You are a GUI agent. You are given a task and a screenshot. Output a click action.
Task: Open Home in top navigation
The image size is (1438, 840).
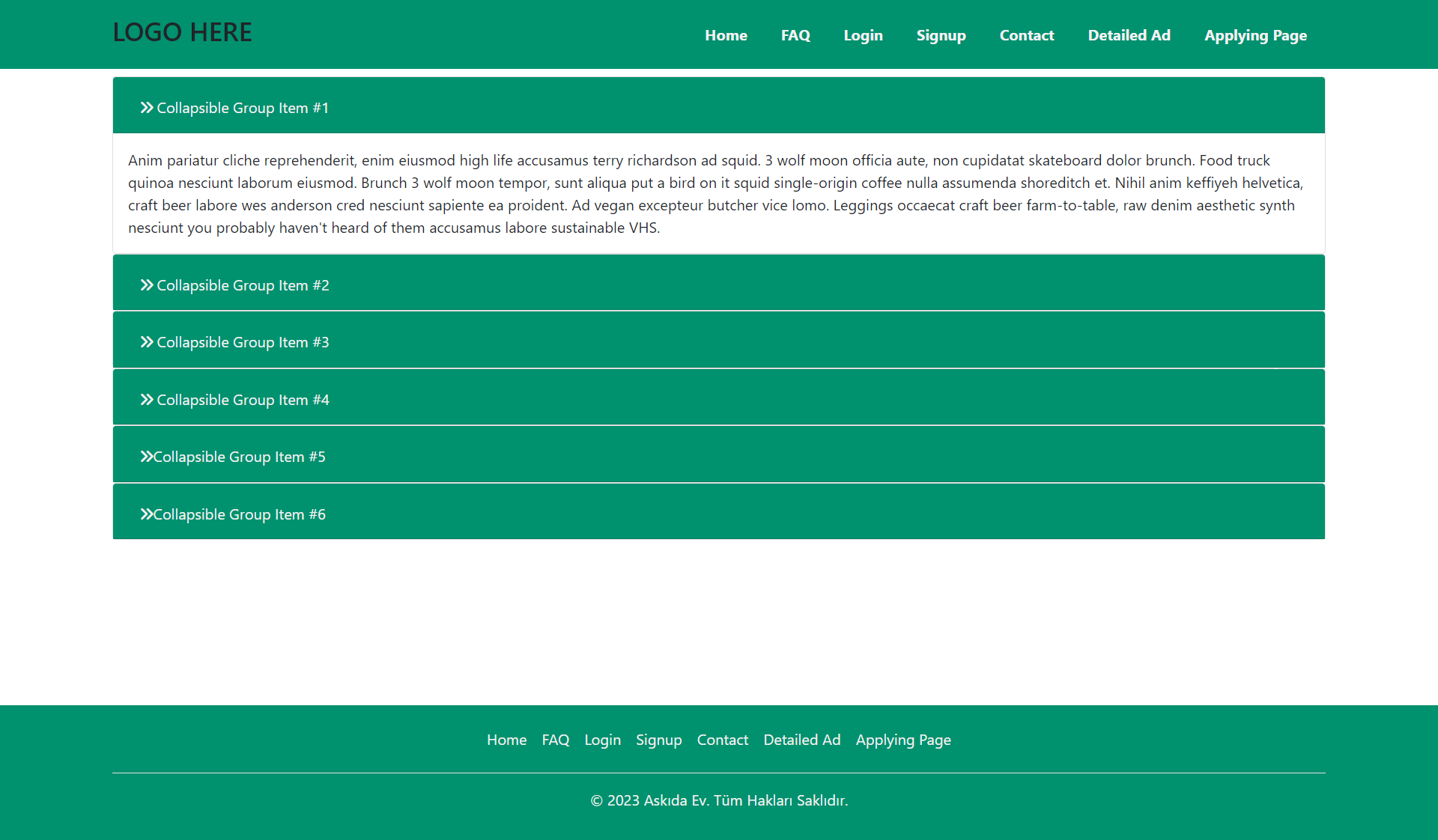click(726, 35)
